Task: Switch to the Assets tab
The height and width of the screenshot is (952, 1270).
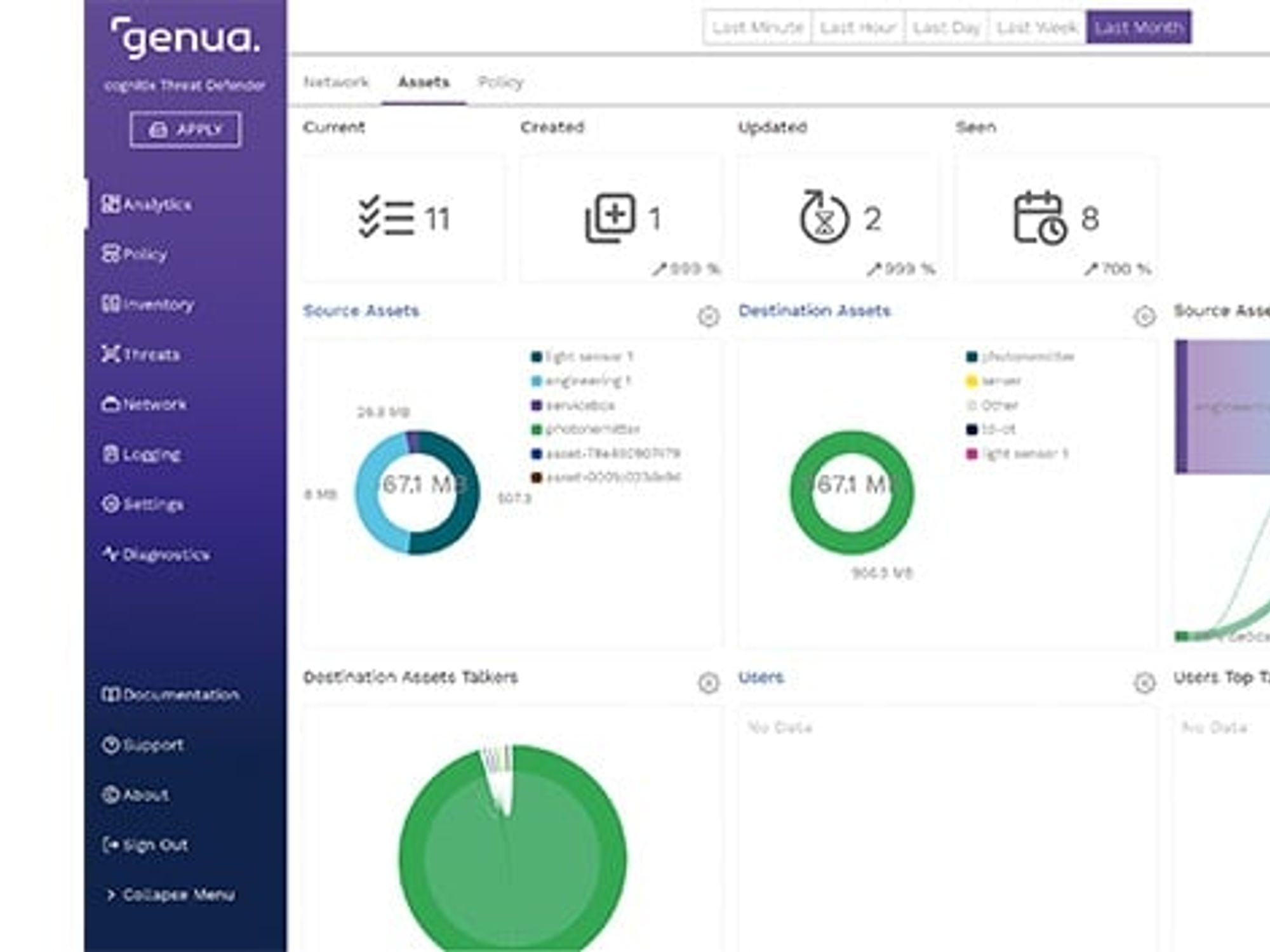Action: (x=424, y=82)
